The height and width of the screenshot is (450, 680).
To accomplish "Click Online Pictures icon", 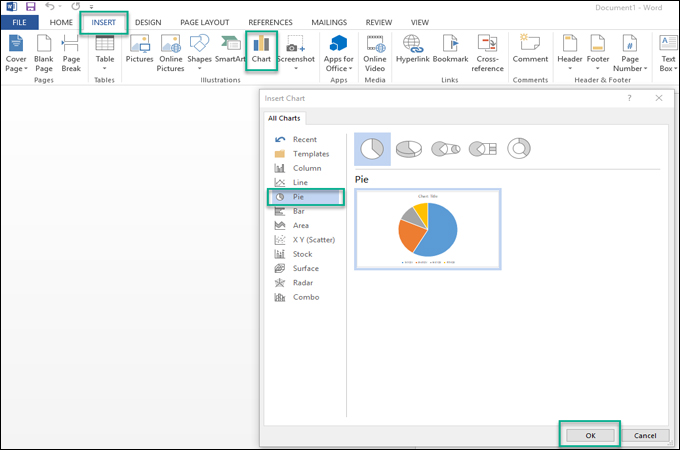I will click(x=170, y=54).
